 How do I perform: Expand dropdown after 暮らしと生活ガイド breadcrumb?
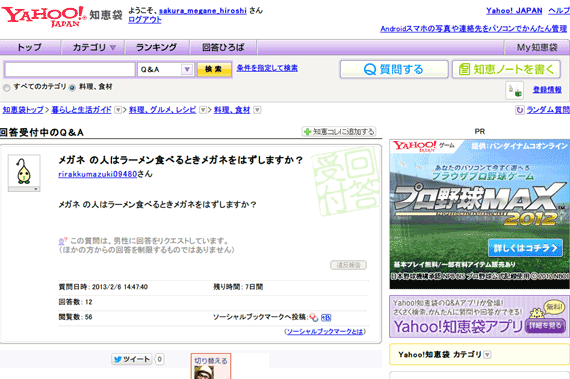click(118, 110)
